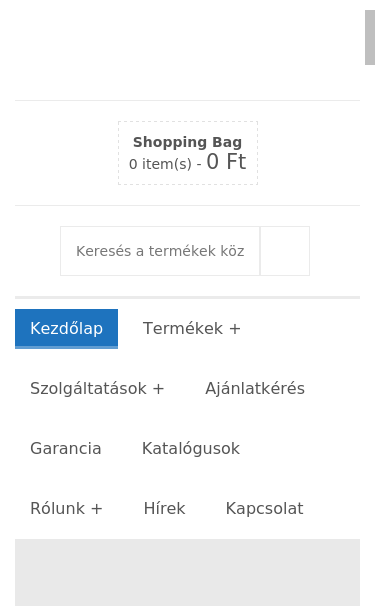
Task: Expand the Szolgáltatások submenu
Action: coord(97,388)
